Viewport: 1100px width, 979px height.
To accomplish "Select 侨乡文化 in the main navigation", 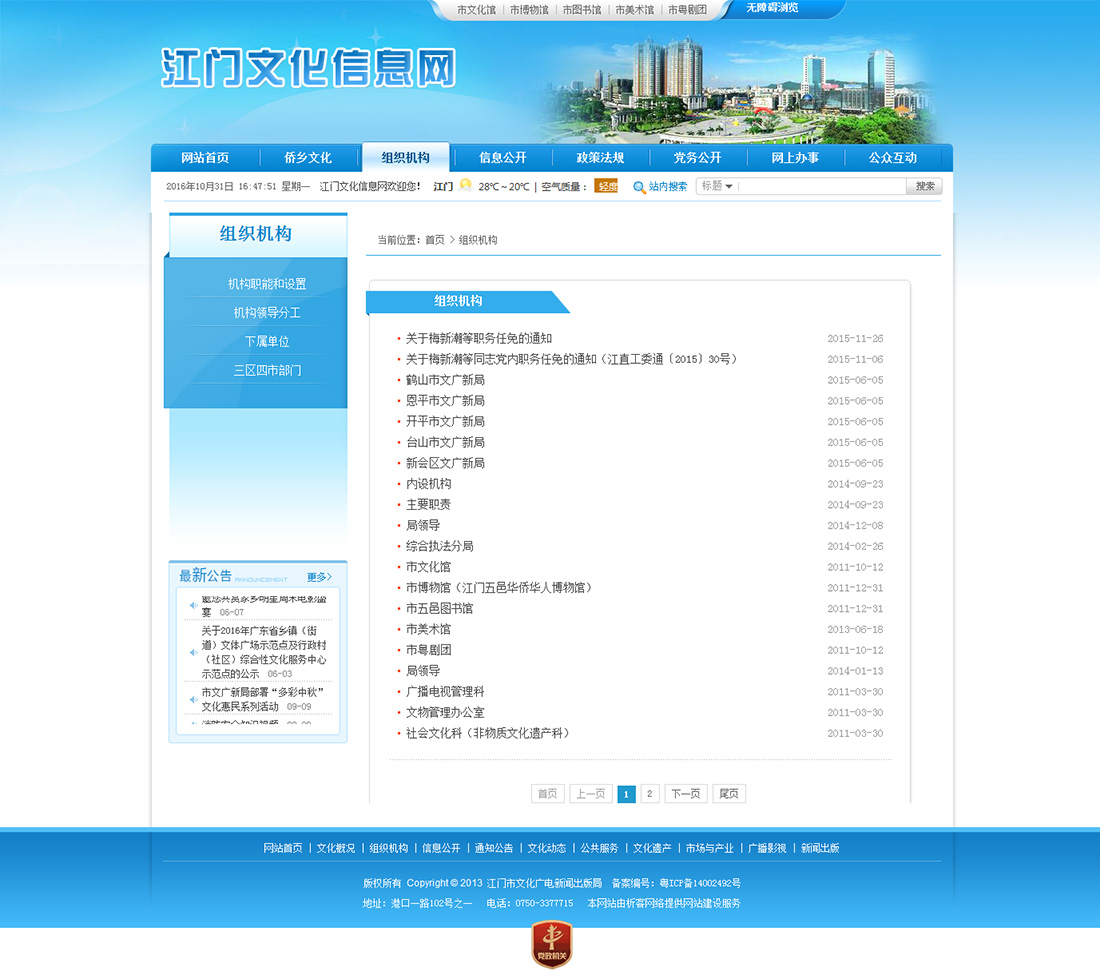I will (307, 158).
